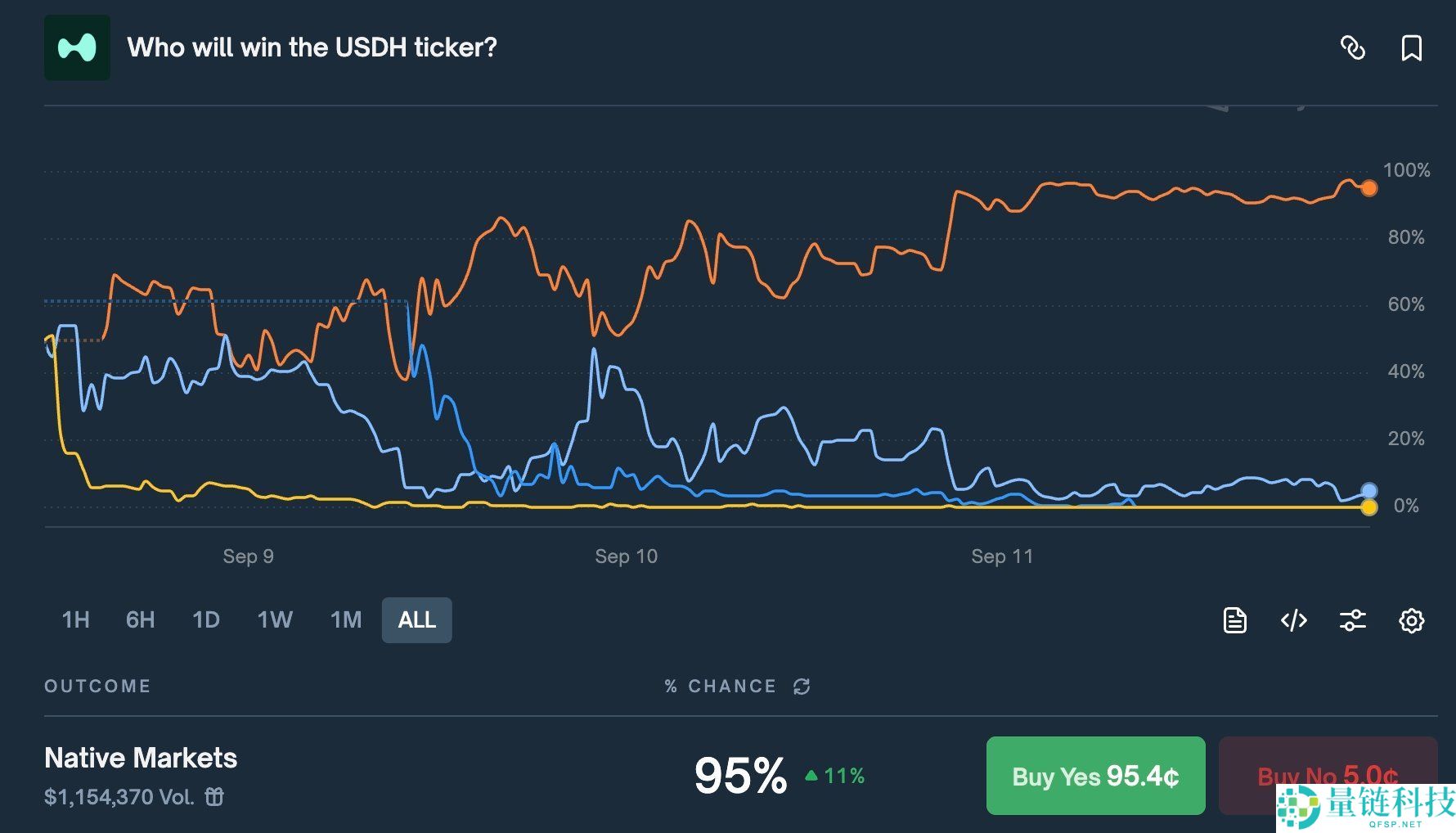
Task: Open the document notes icon
Action: tap(1234, 620)
